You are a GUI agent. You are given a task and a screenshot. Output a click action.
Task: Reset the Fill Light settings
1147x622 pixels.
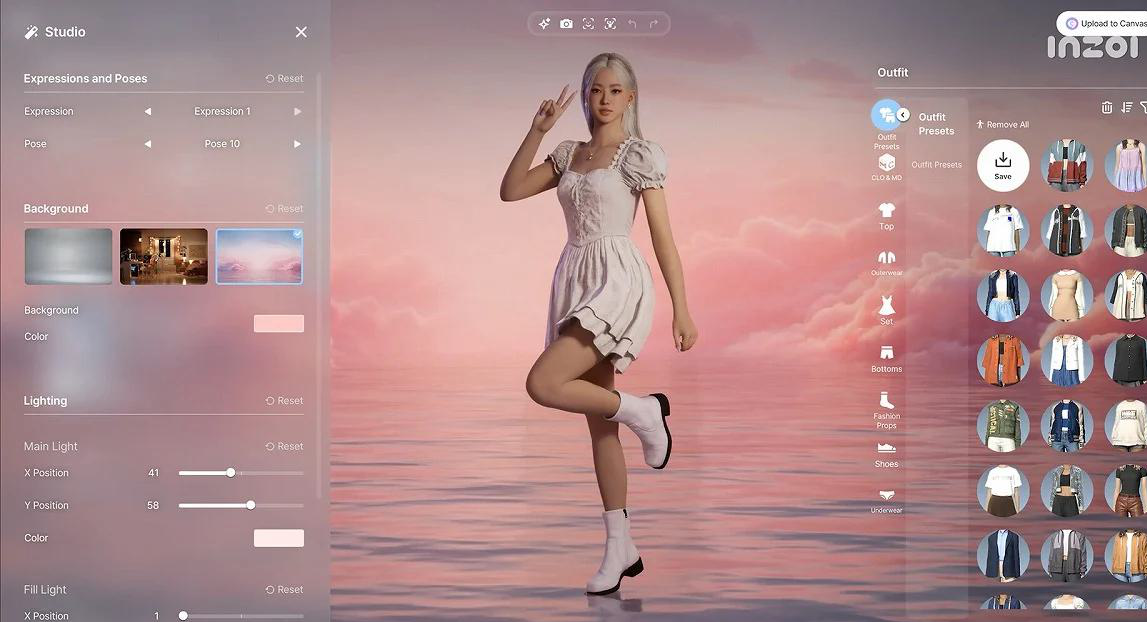[x=284, y=590]
